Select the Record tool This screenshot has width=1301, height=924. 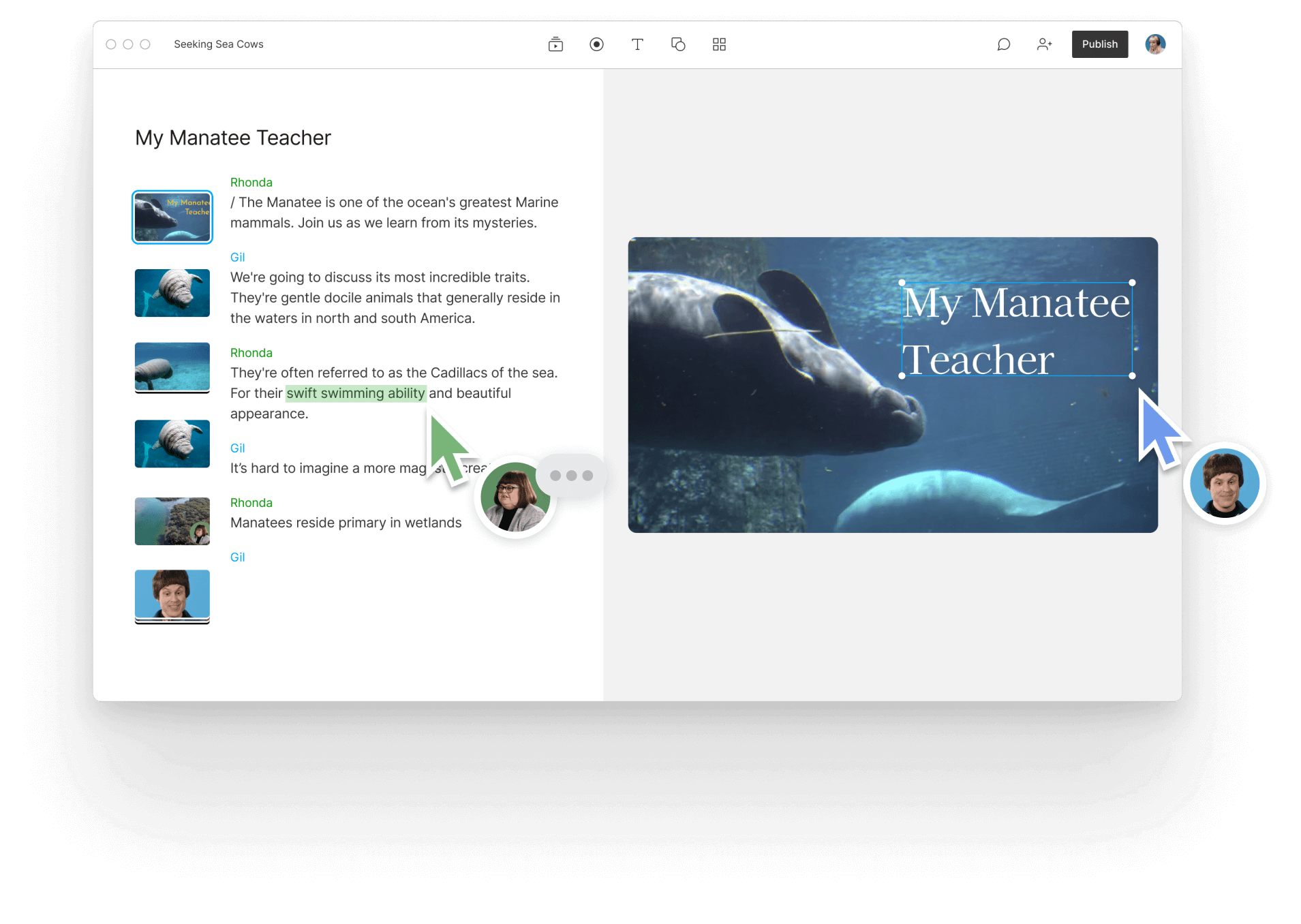tap(596, 44)
